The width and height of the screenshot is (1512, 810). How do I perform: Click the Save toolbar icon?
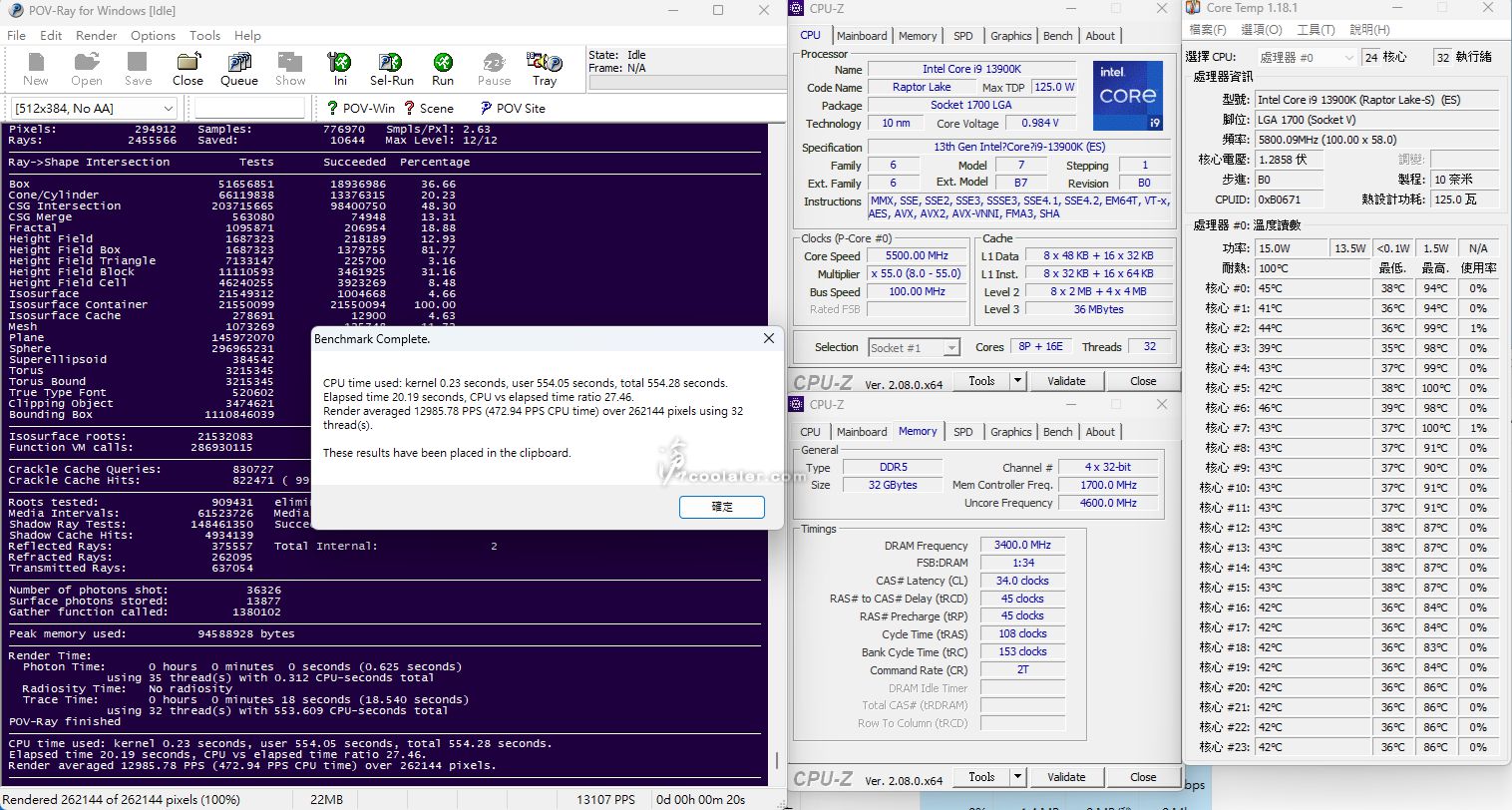pos(138,69)
